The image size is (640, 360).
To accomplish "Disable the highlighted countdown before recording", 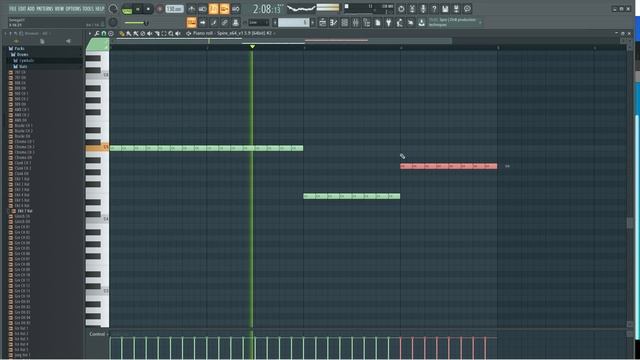I will pos(213,9).
